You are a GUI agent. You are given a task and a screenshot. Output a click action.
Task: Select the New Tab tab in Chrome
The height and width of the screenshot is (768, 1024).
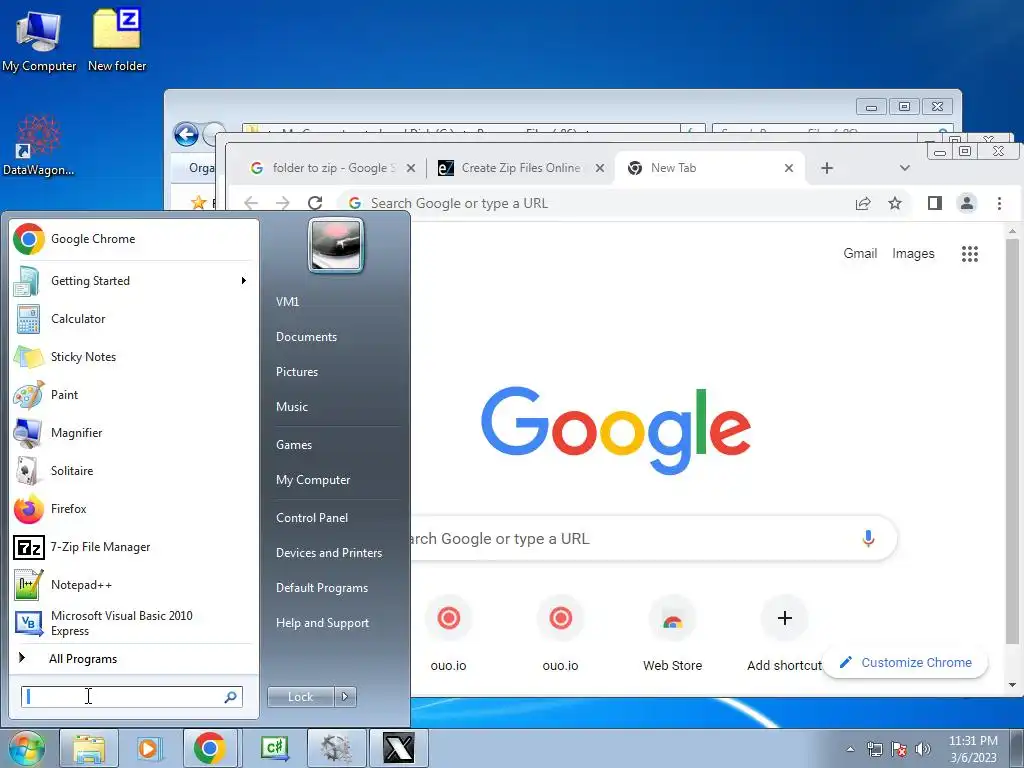click(711, 168)
